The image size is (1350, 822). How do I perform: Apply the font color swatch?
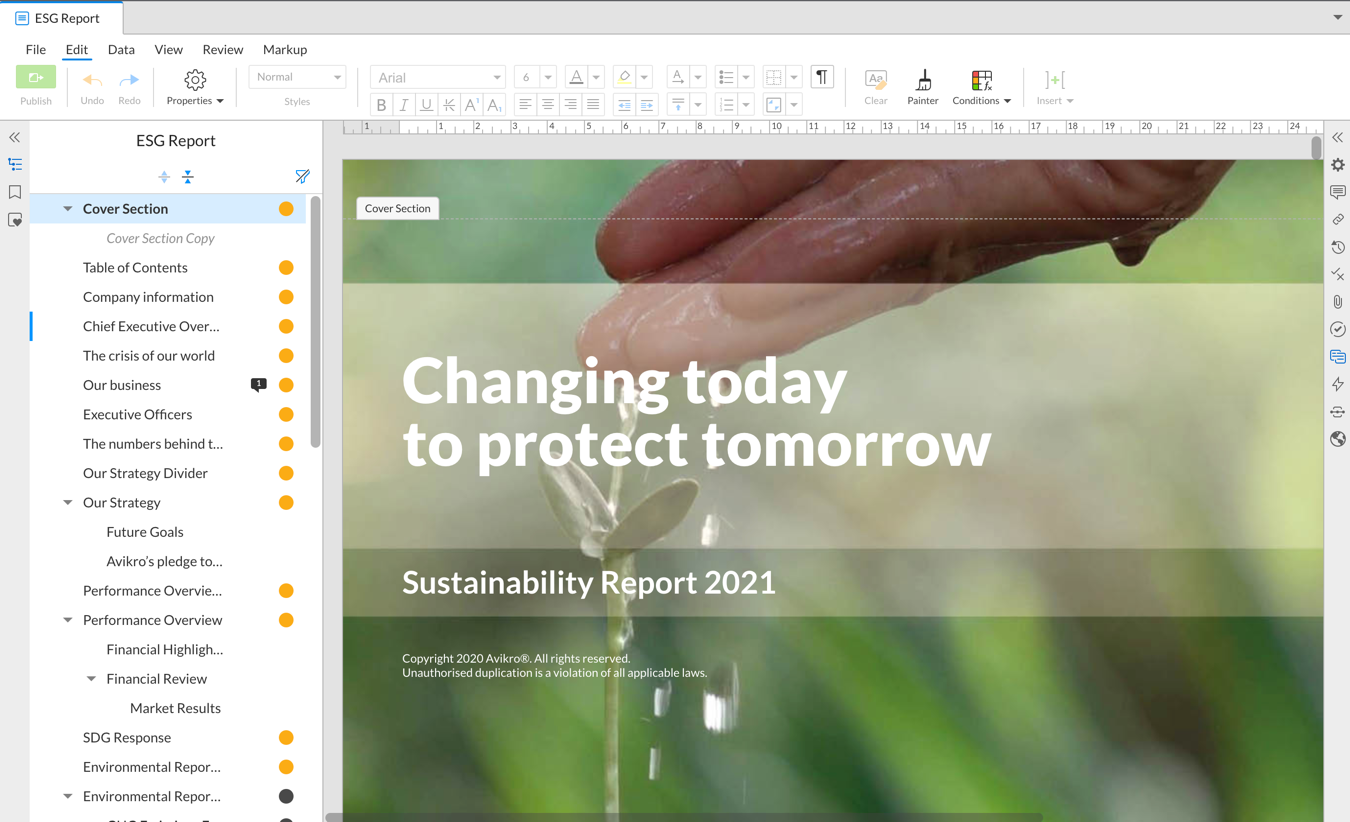(x=576, y=77)
